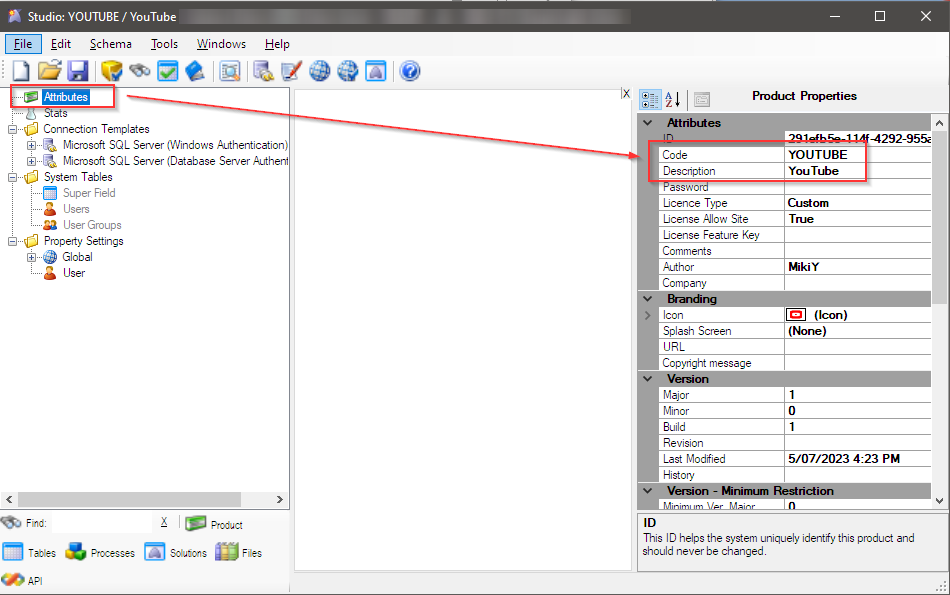
Task: Select the Attributes tree node
Action: pyautogui.click(x=65, y=97)
